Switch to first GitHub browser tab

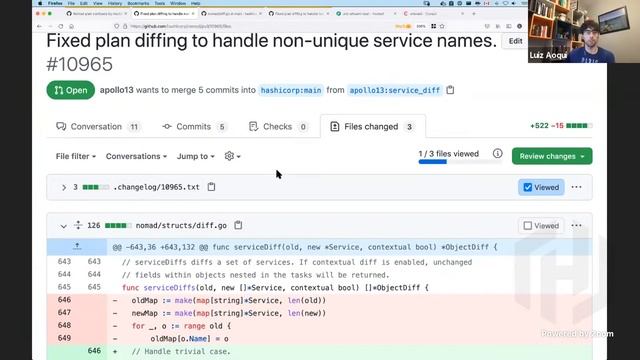coord(96,13)
